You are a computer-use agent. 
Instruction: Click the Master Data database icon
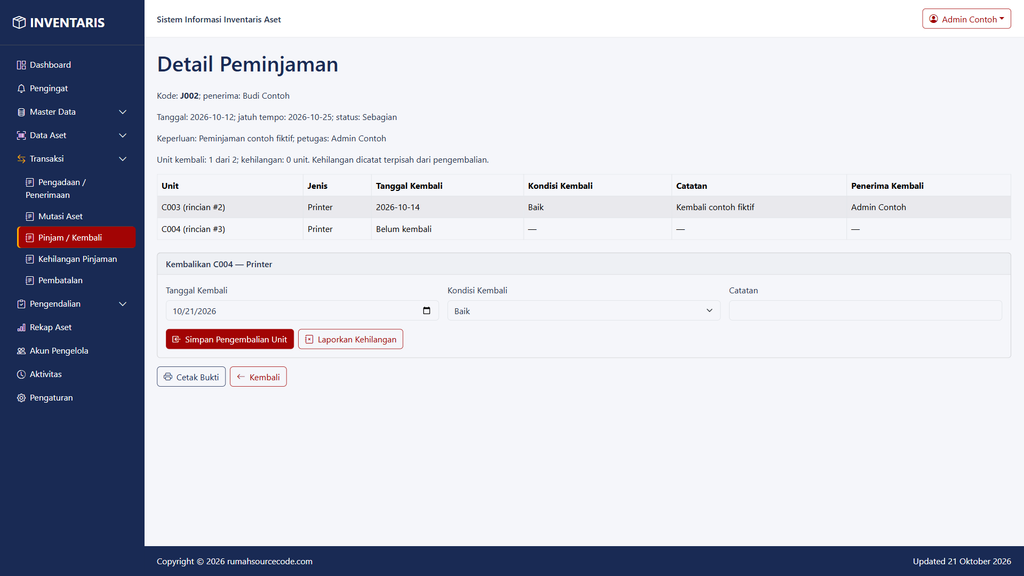point(21,112)
